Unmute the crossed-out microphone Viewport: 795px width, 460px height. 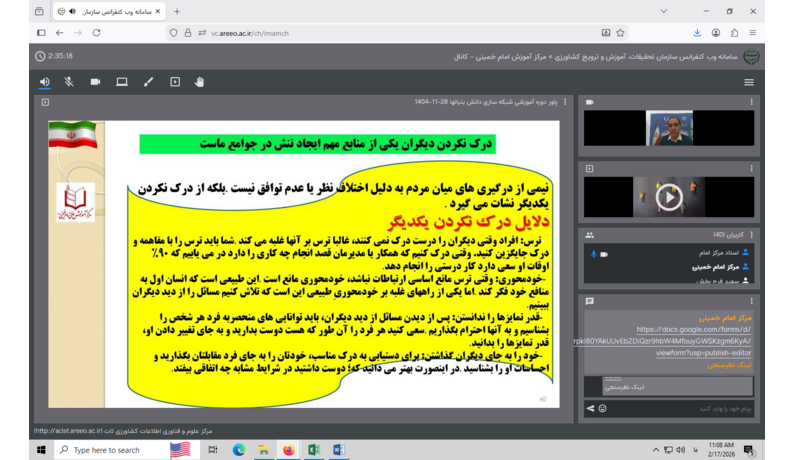coord(69,82)
